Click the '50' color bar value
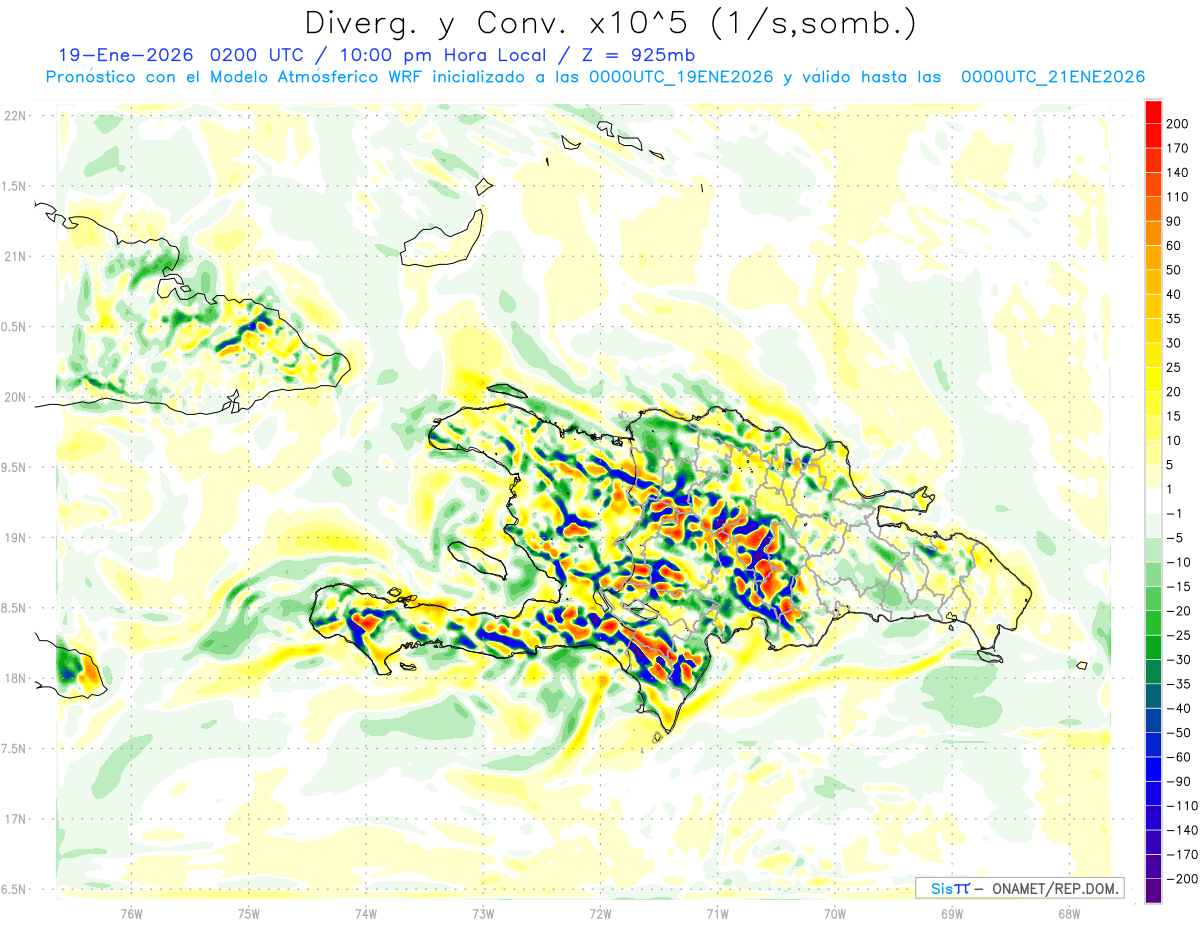 1175,270
